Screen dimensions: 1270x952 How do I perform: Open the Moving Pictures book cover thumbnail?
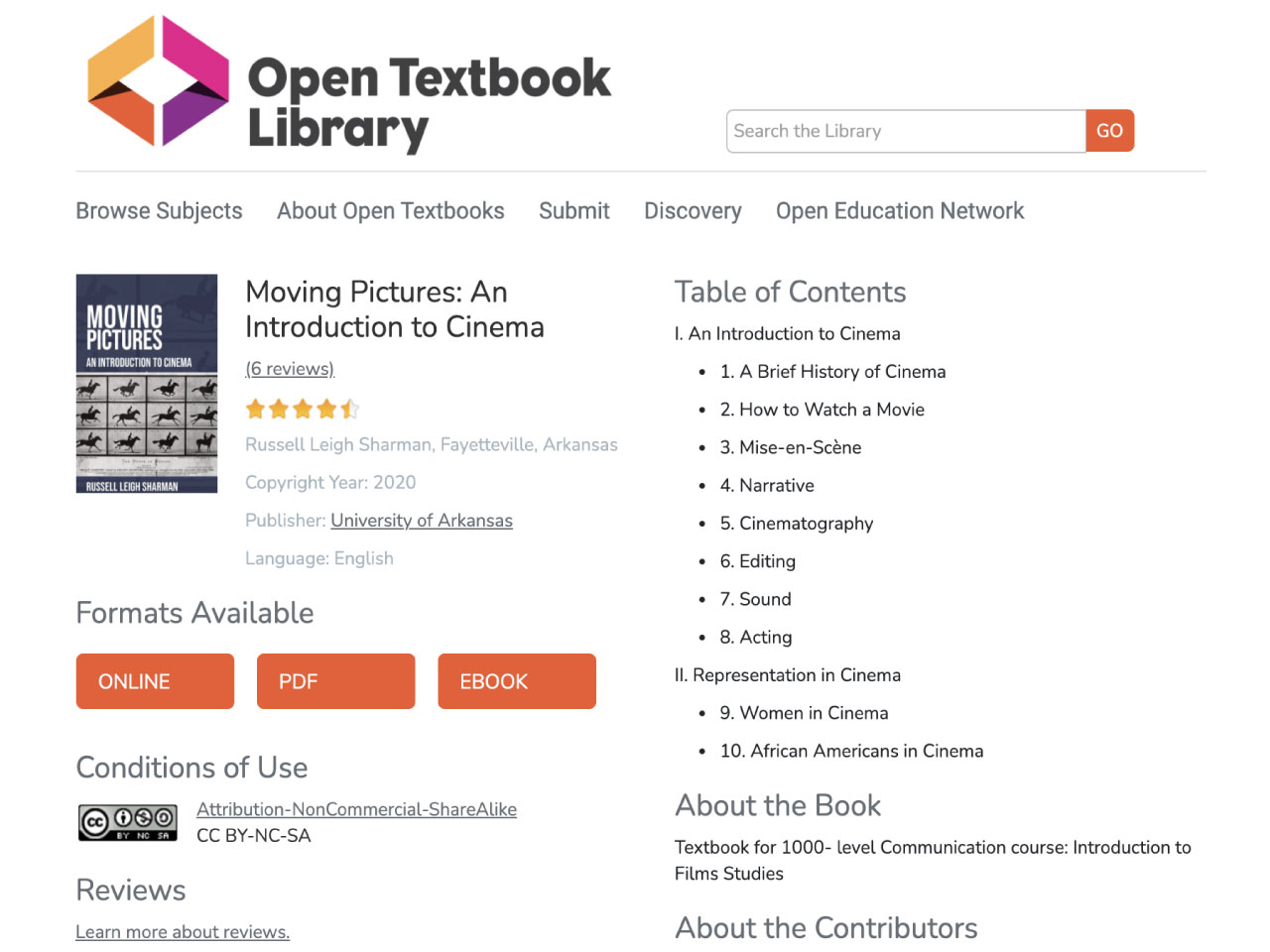pos(147,384)
